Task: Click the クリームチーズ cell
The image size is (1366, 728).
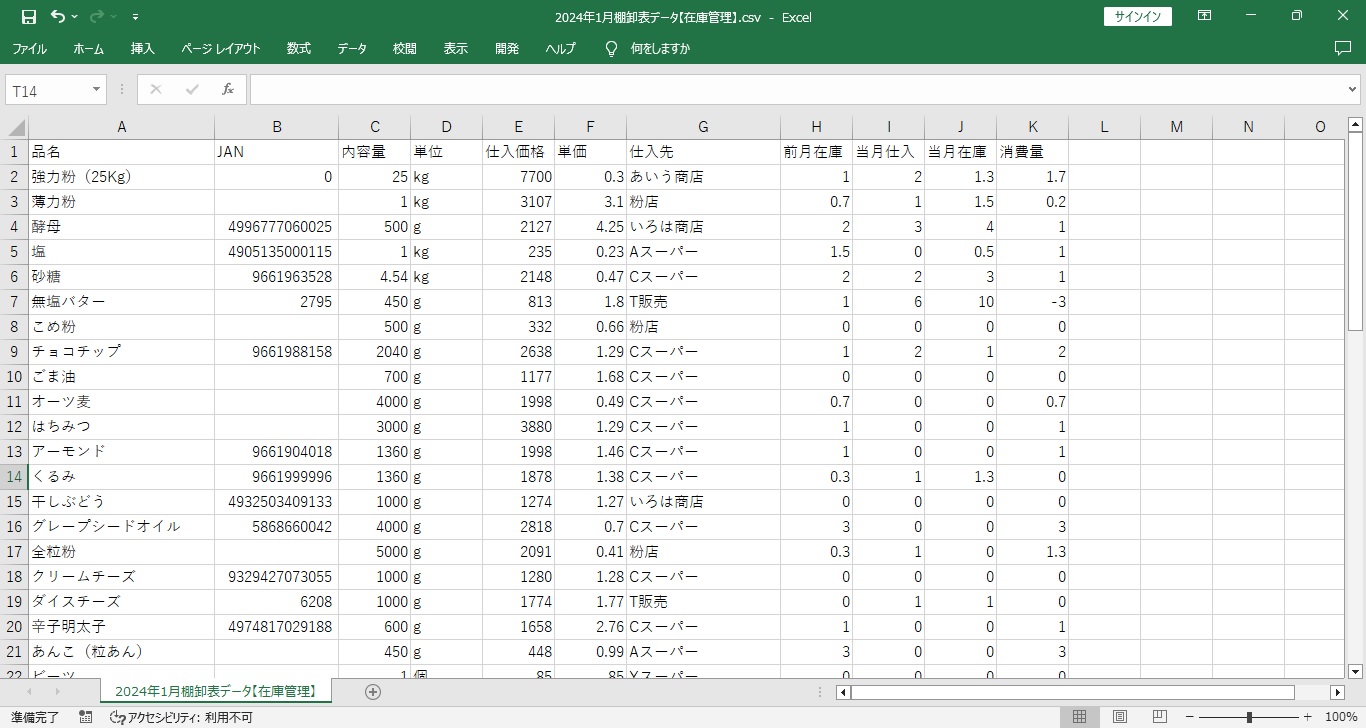Action: click(121, 577)
